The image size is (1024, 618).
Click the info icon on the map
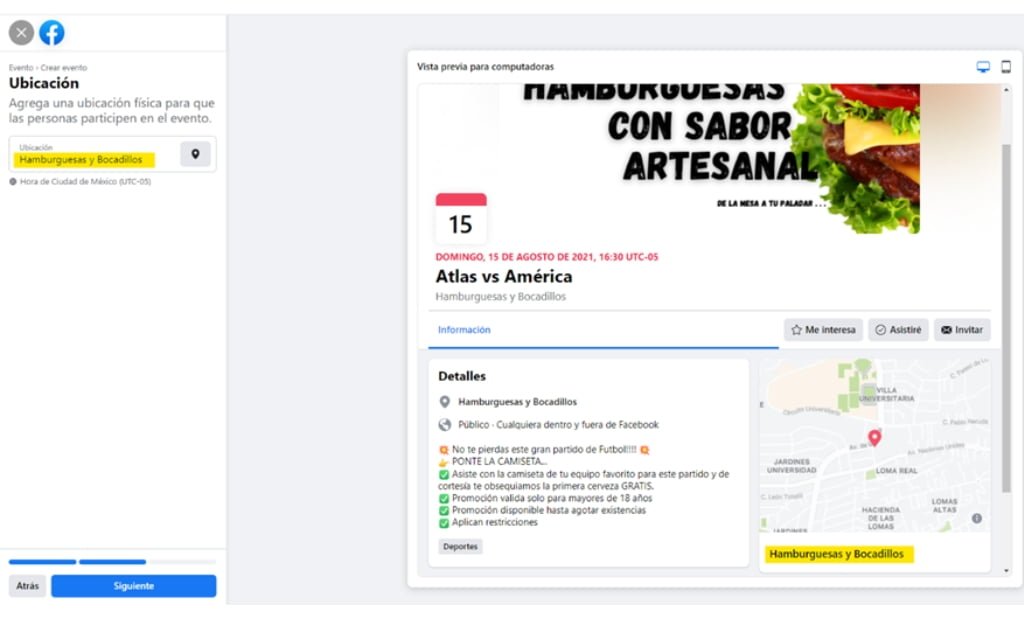977,517
